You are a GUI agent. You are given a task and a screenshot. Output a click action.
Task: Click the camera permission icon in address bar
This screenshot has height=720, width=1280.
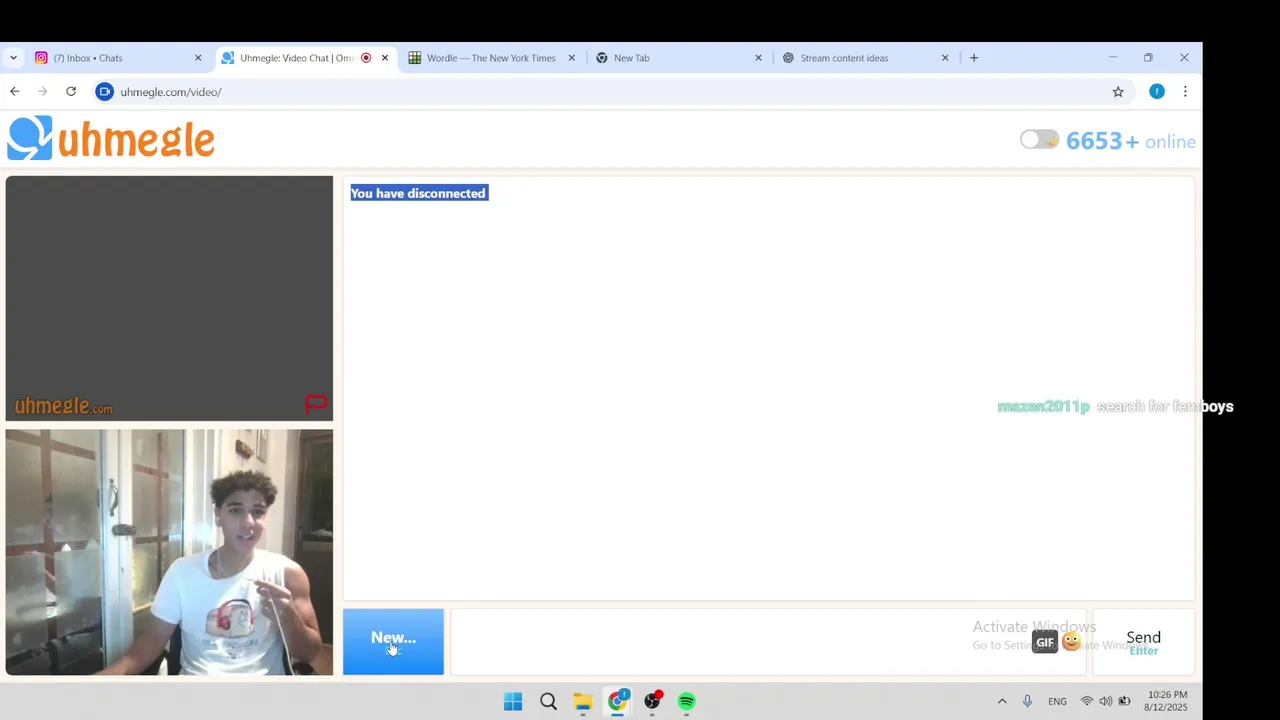pyautogui.click(x=105, y=92)
